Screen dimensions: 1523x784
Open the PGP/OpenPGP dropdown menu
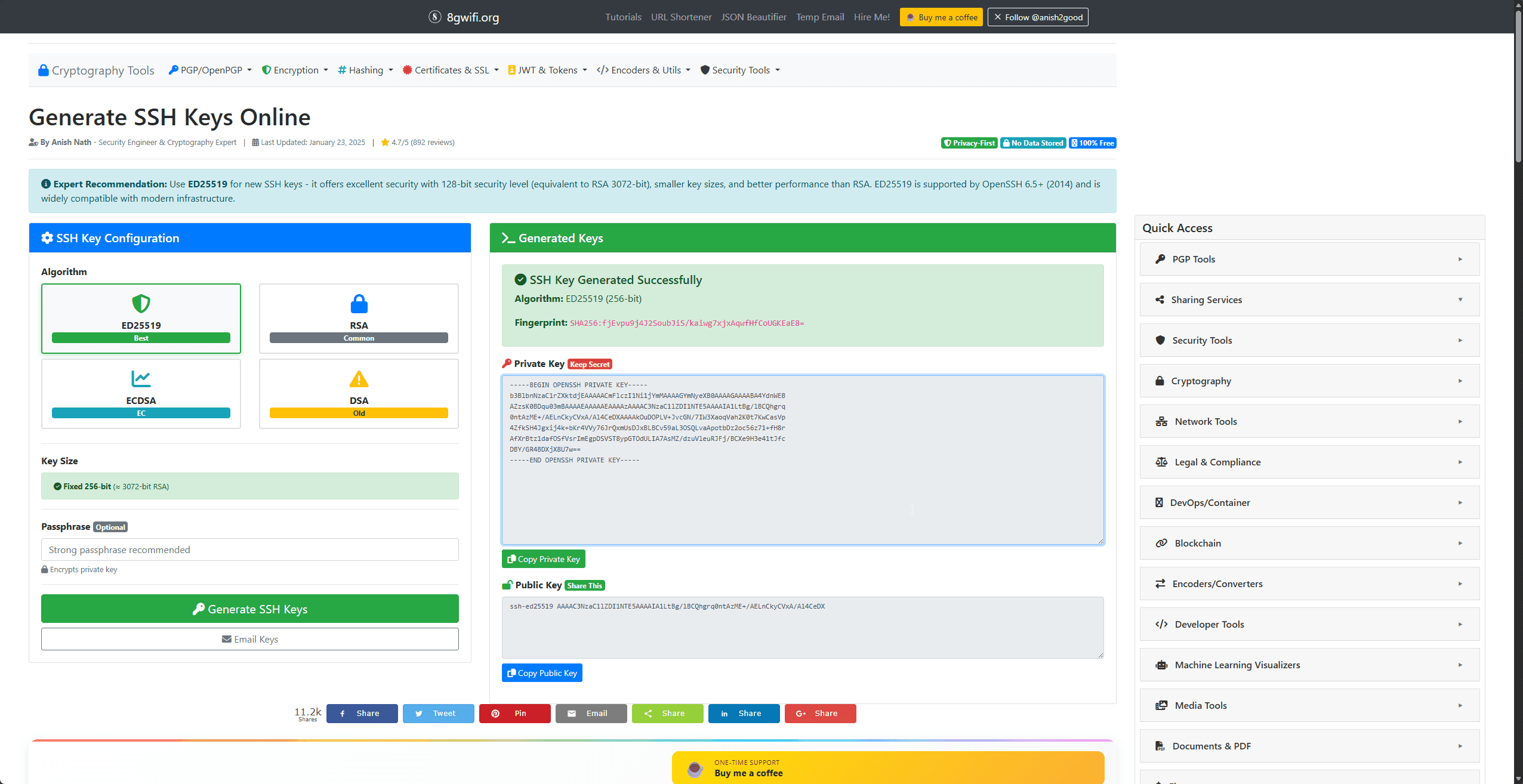tap(210, 70)
